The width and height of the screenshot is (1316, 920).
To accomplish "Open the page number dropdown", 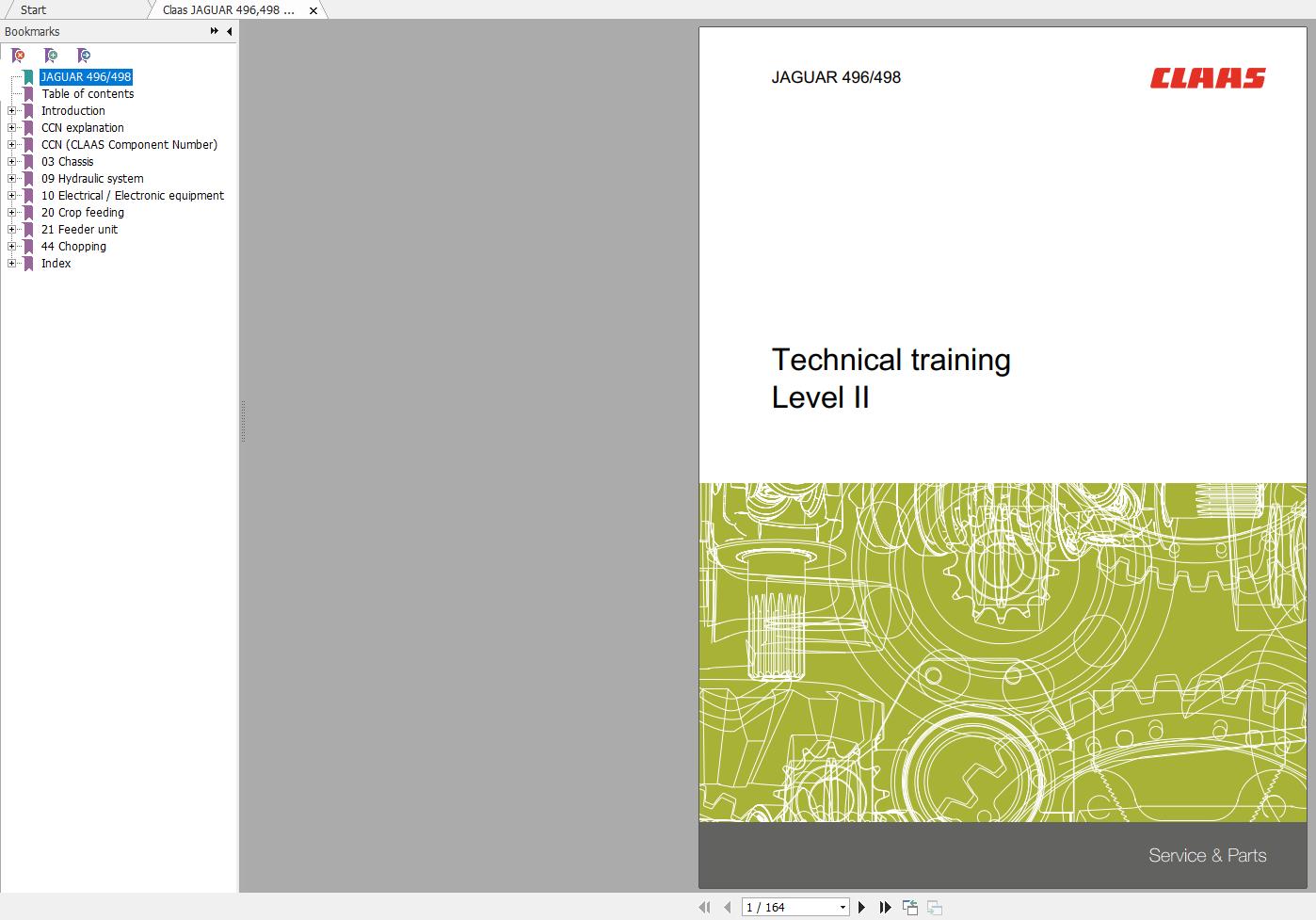I will click(841, 906).
